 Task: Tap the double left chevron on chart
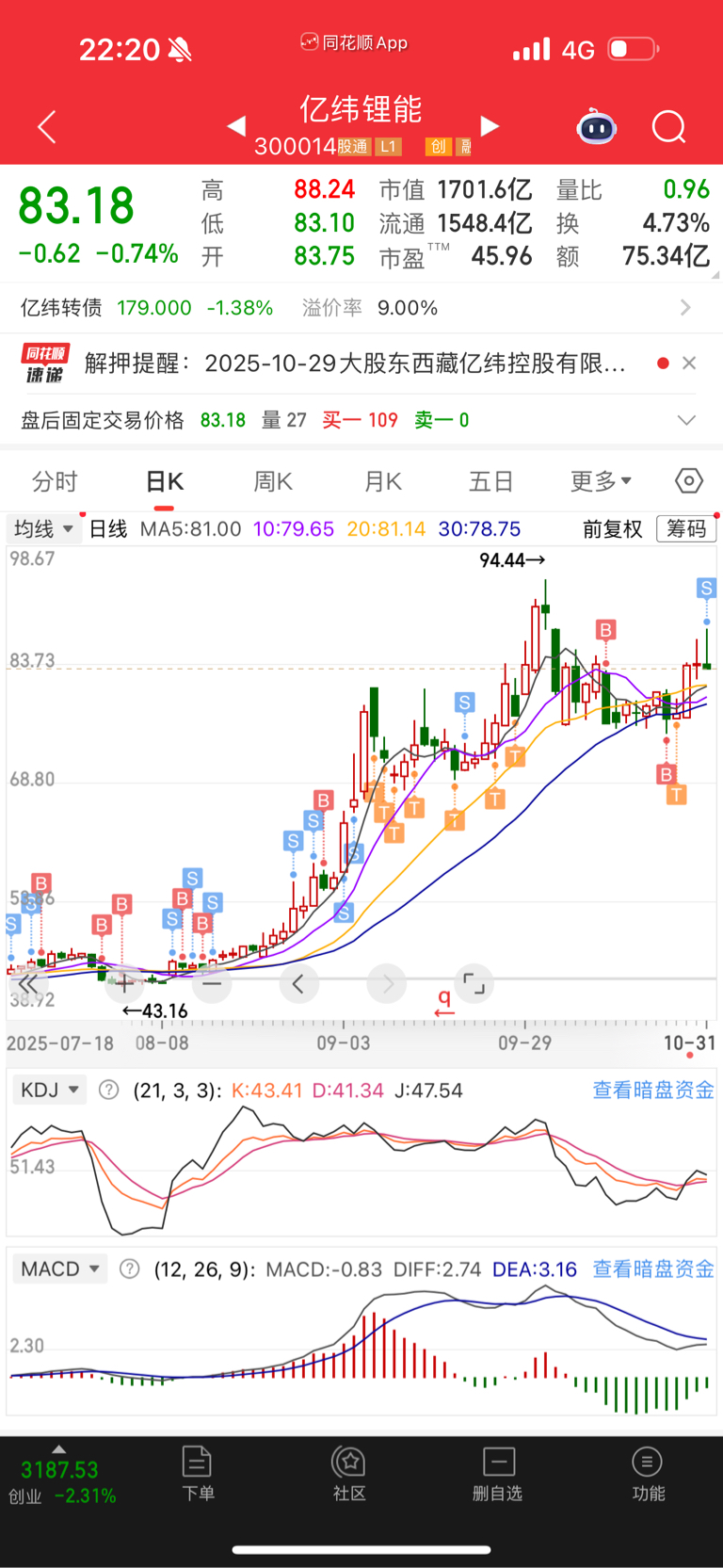28,984
